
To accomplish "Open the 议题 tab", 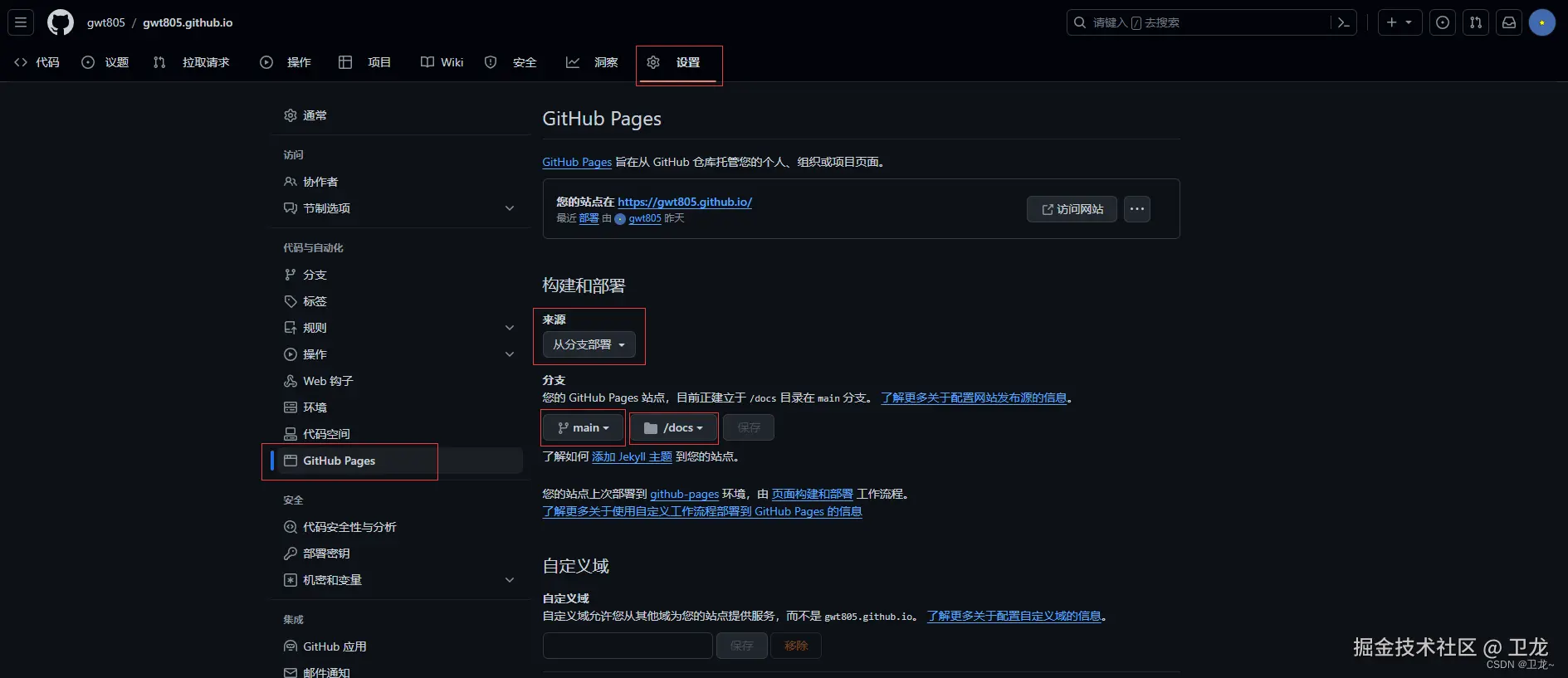I will point(105,62).
